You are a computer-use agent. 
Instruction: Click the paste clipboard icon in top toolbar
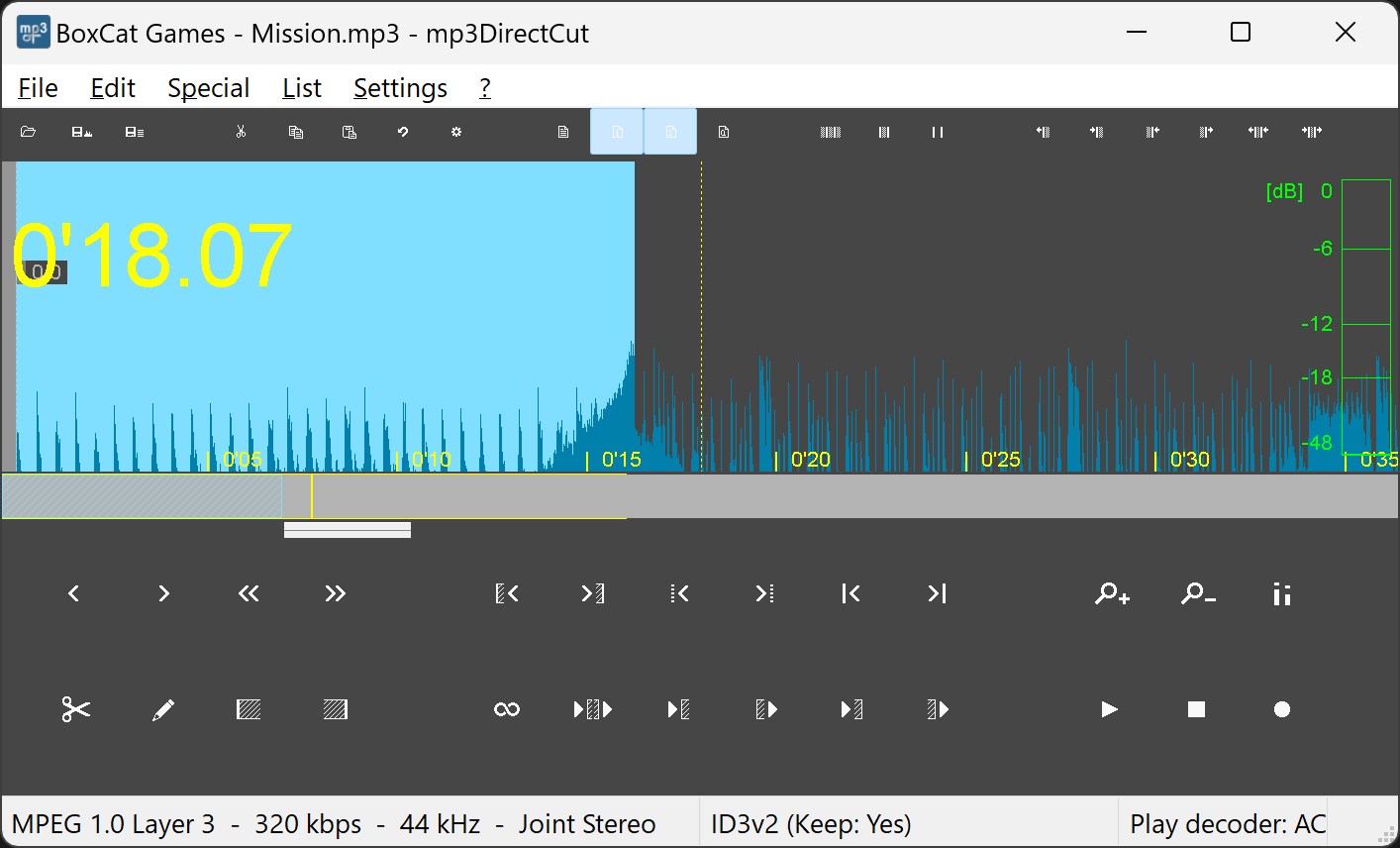350,132
